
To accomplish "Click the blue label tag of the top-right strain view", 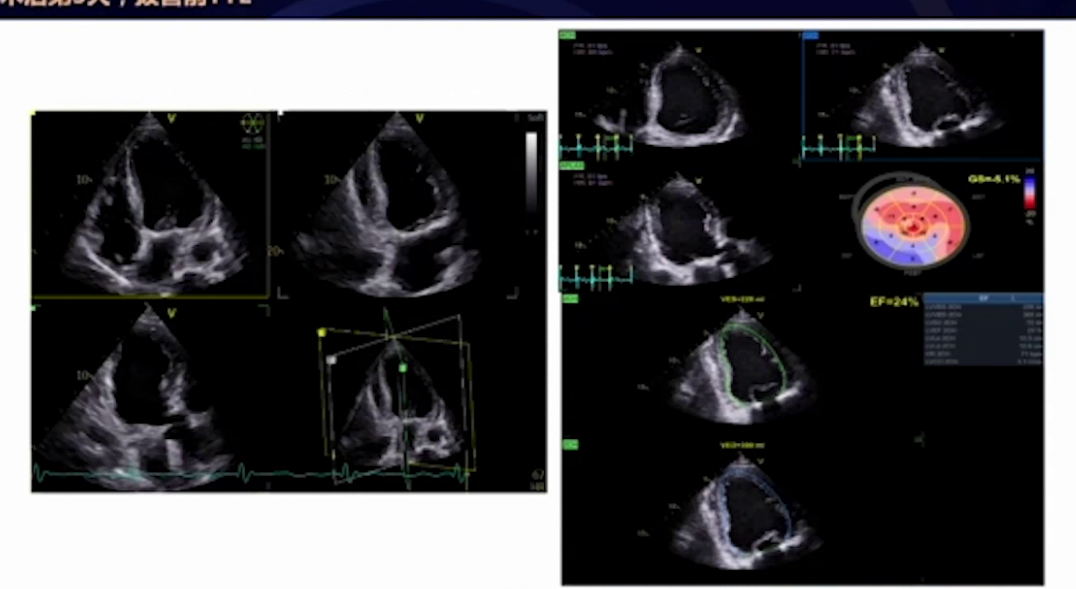I will [810, 36].
